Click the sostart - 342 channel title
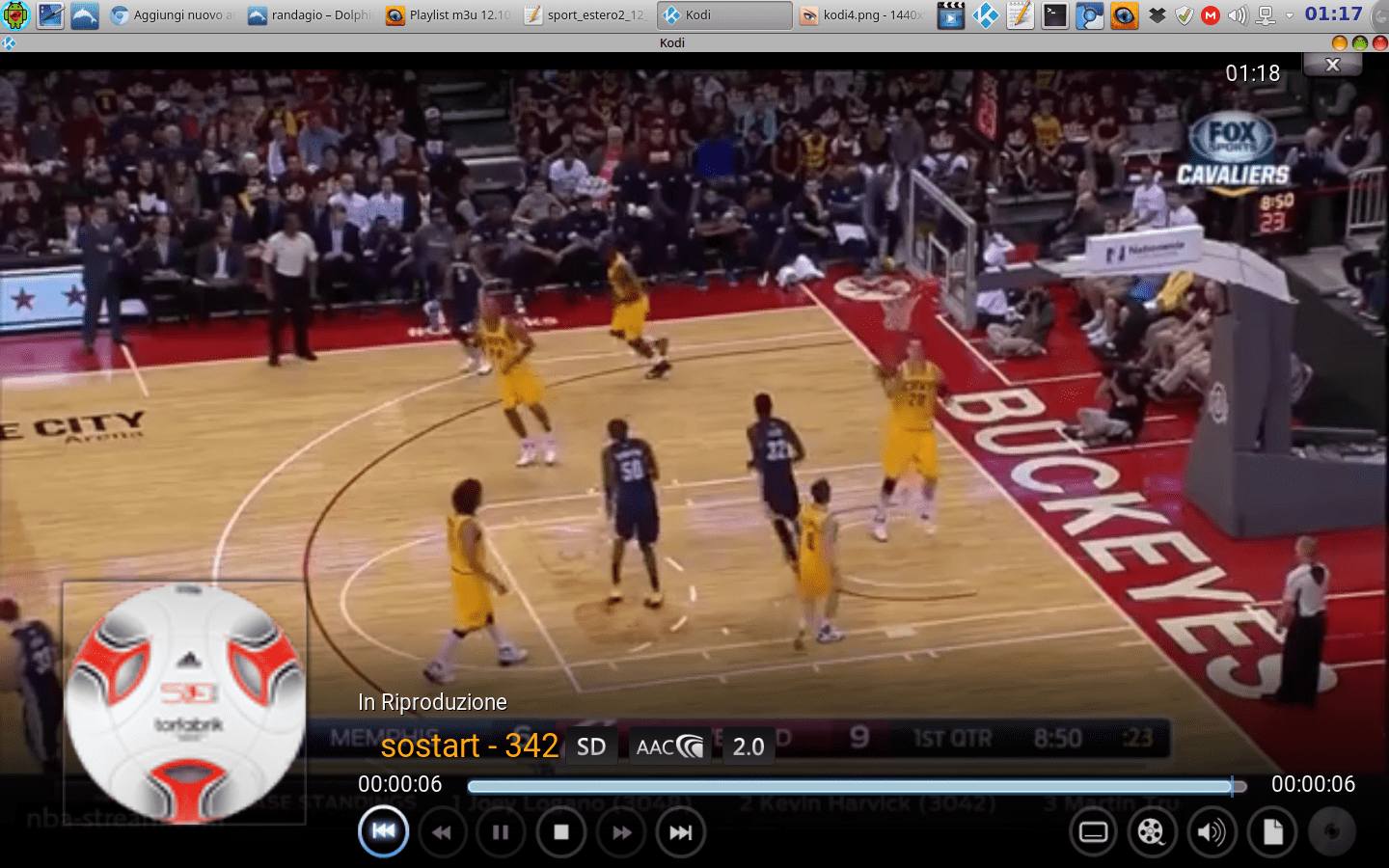Viewport: 1389px width, 868px height. click(x=470, y=746)
